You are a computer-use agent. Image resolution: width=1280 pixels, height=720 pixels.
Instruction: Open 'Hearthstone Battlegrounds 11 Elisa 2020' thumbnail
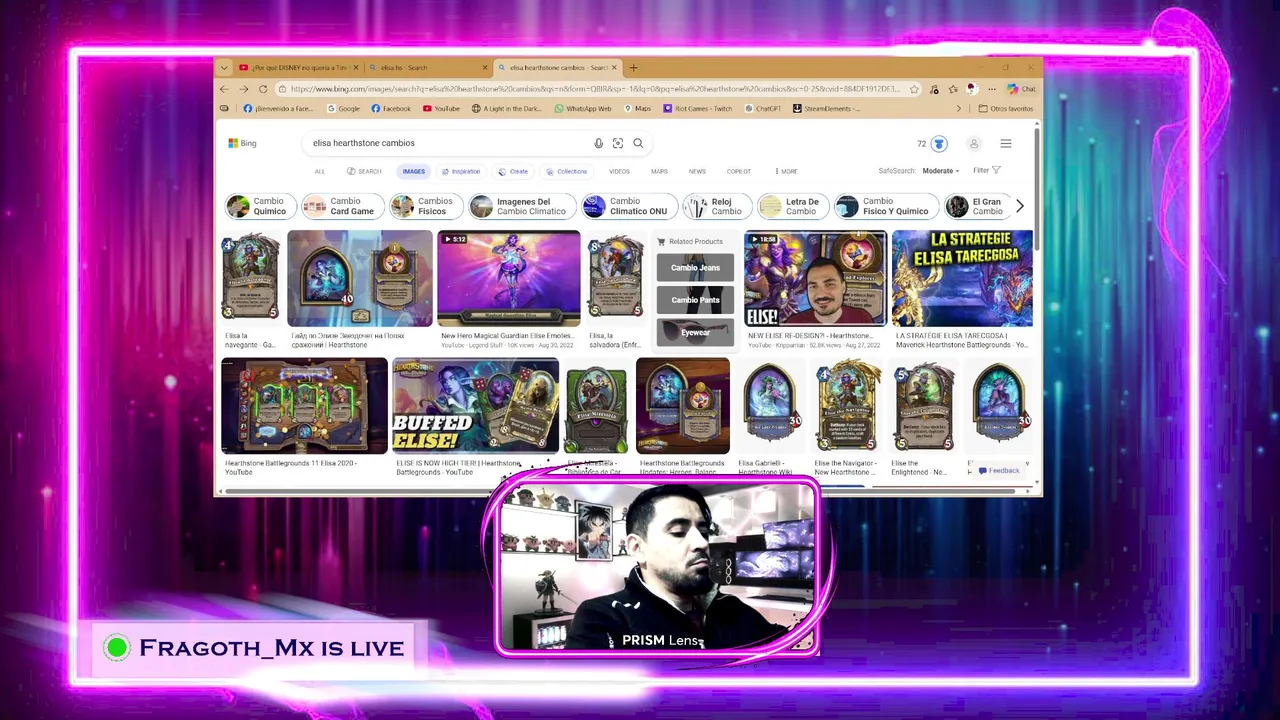pyautogui.click(x=304, y=406)
